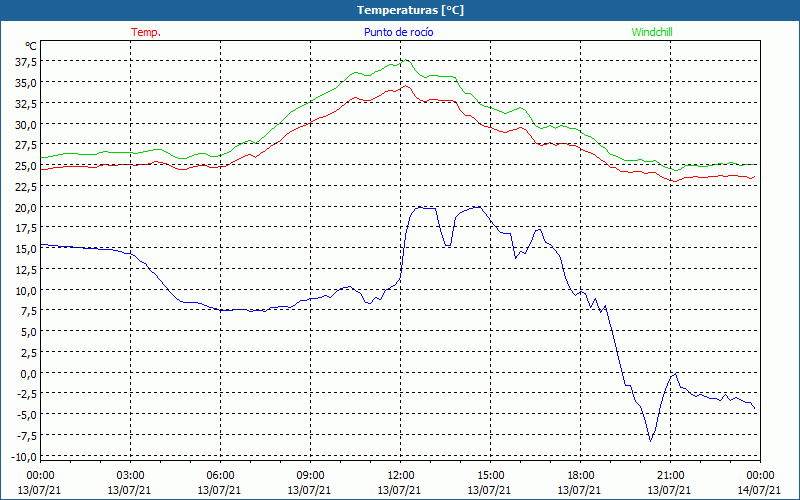Click the 37,5 y-axis value
Viewport: 800px width, 500px height.
[x=26, y=62]
